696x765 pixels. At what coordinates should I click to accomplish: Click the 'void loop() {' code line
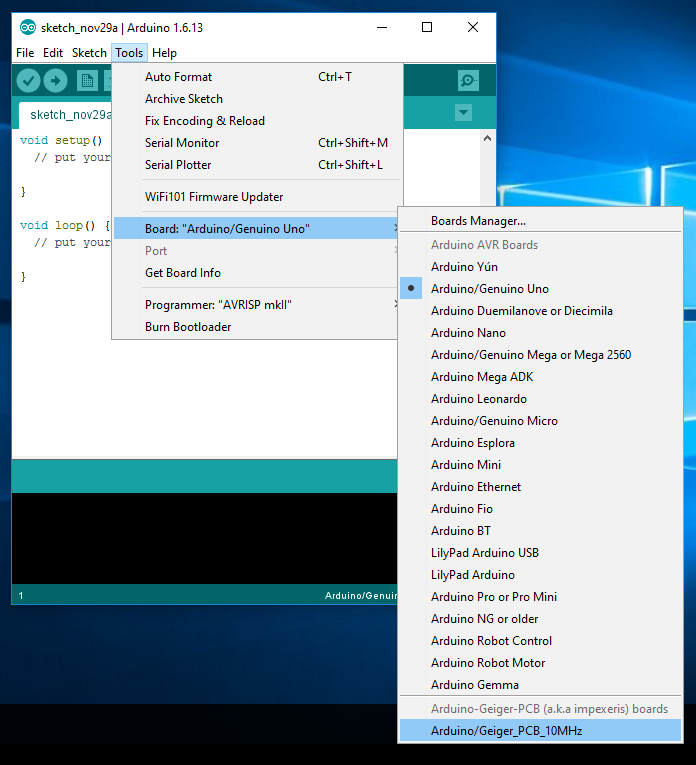65,225
